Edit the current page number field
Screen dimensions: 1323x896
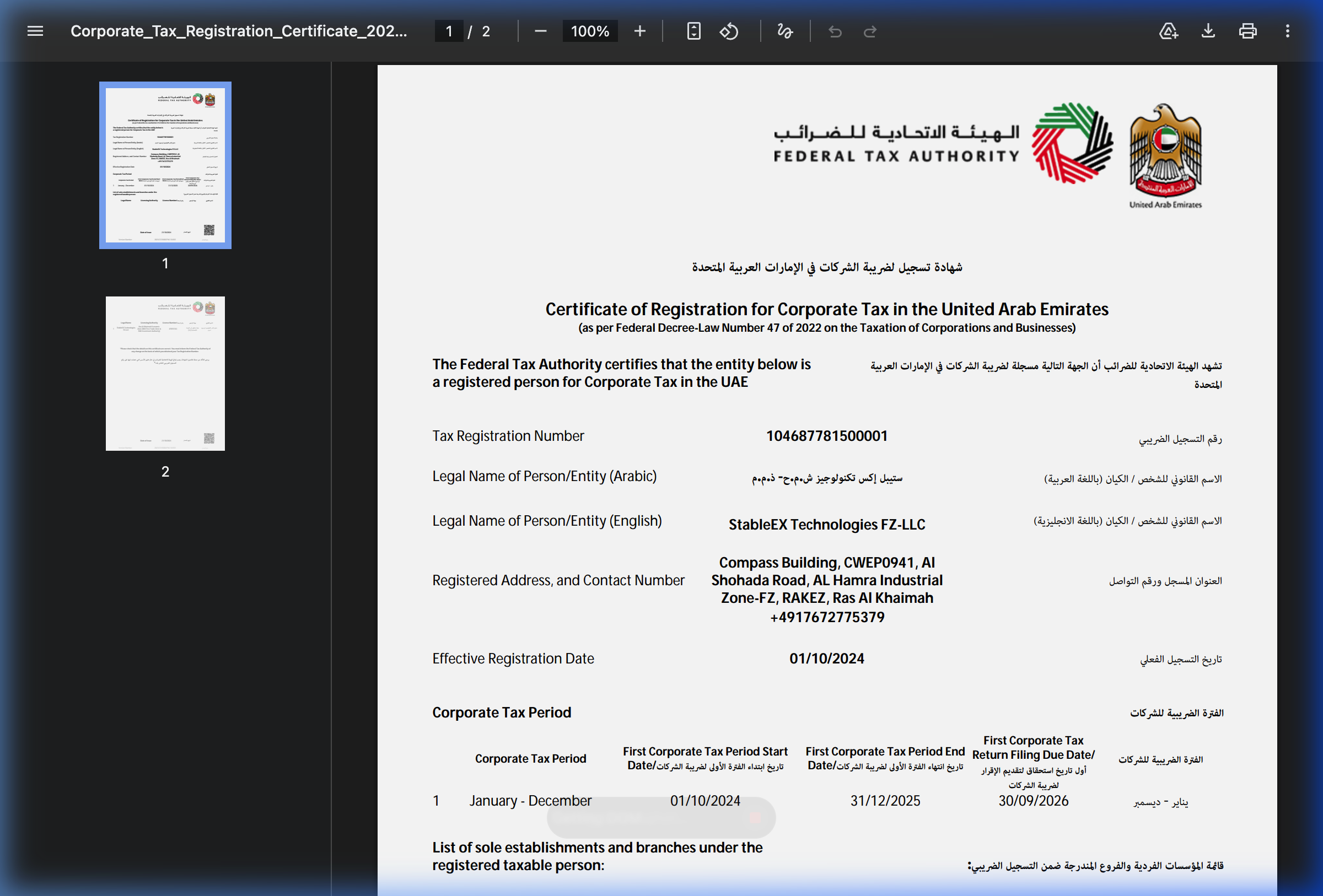point(449,31)
